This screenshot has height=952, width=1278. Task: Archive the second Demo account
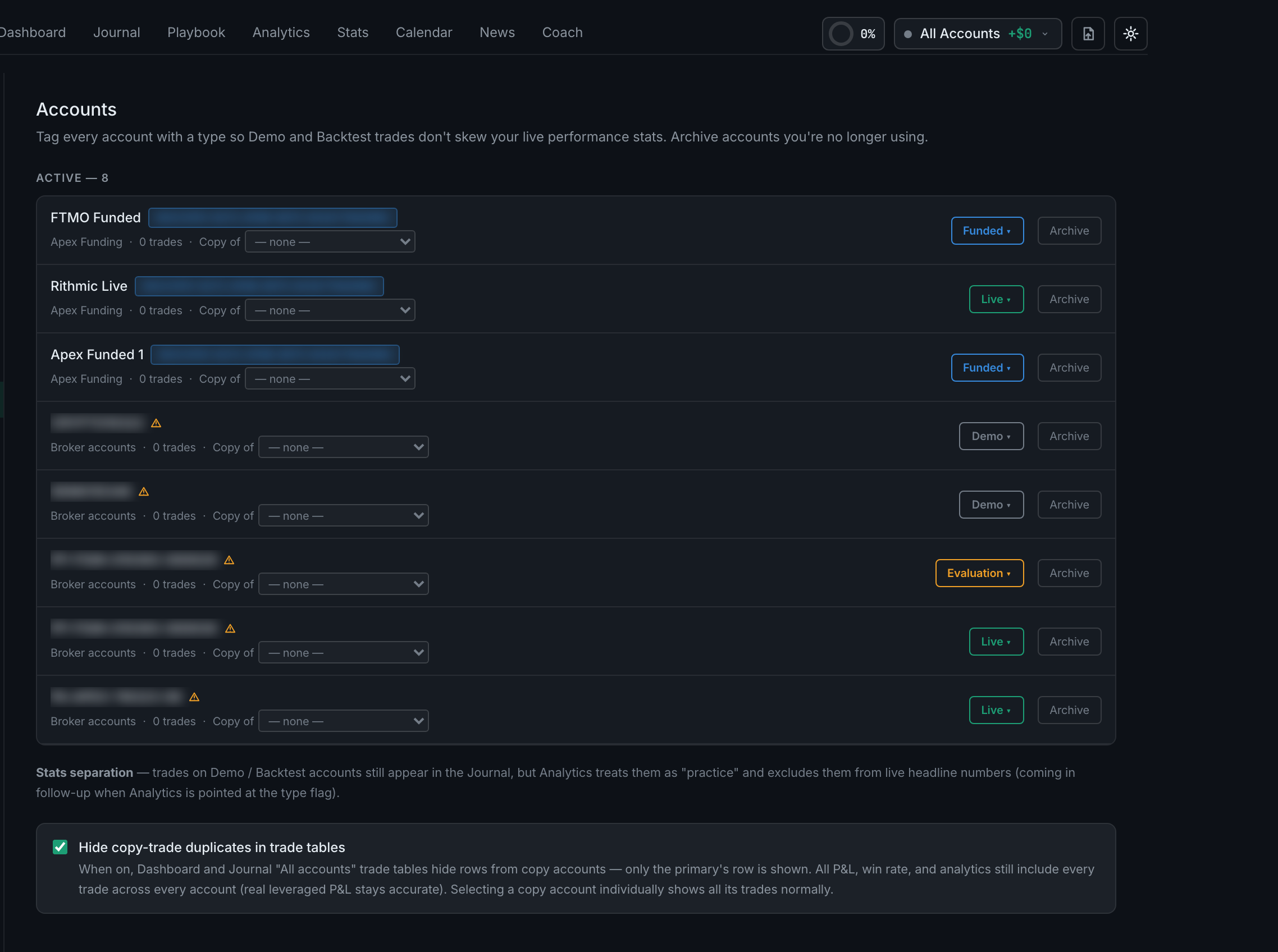1069,505
